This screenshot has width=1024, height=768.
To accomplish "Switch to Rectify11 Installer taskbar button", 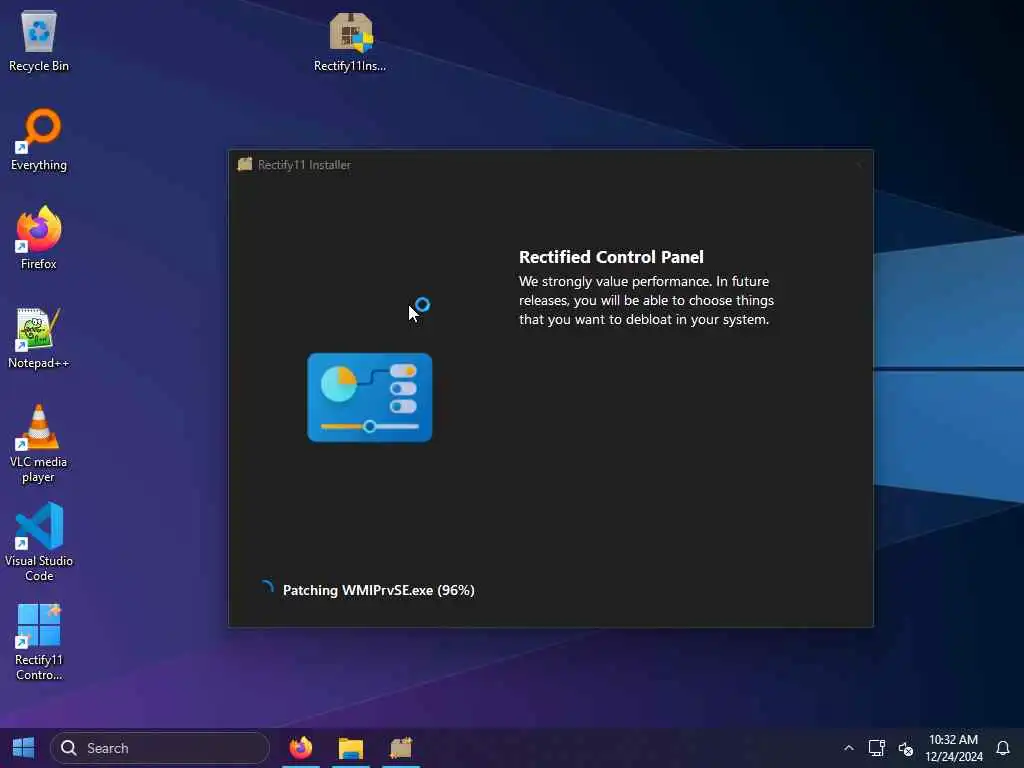I will (x=401, y=748).
